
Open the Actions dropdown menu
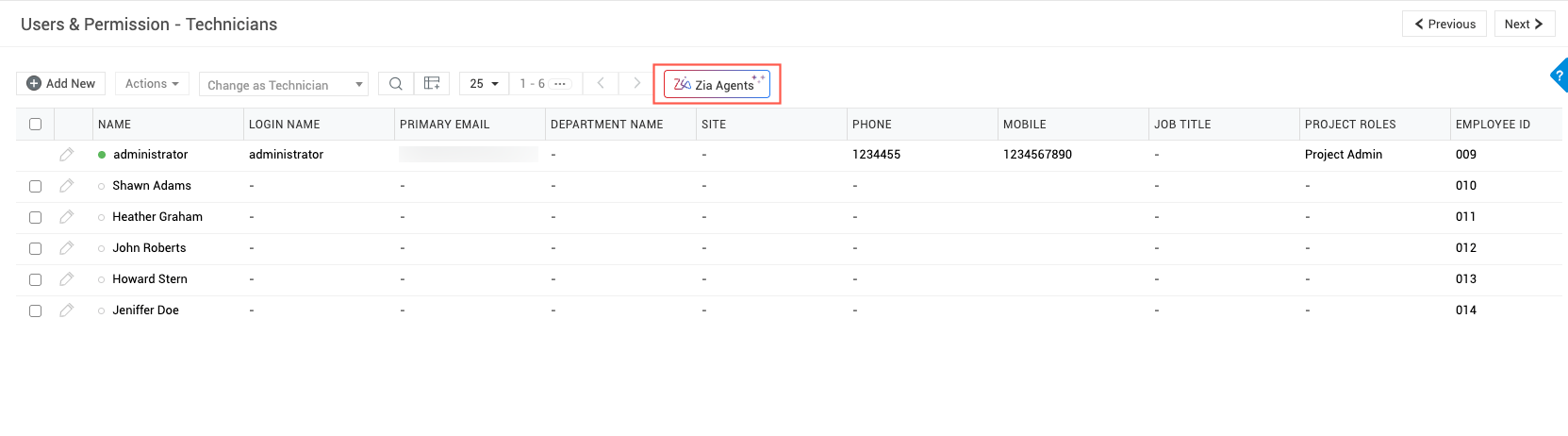[x=152, y=84]
